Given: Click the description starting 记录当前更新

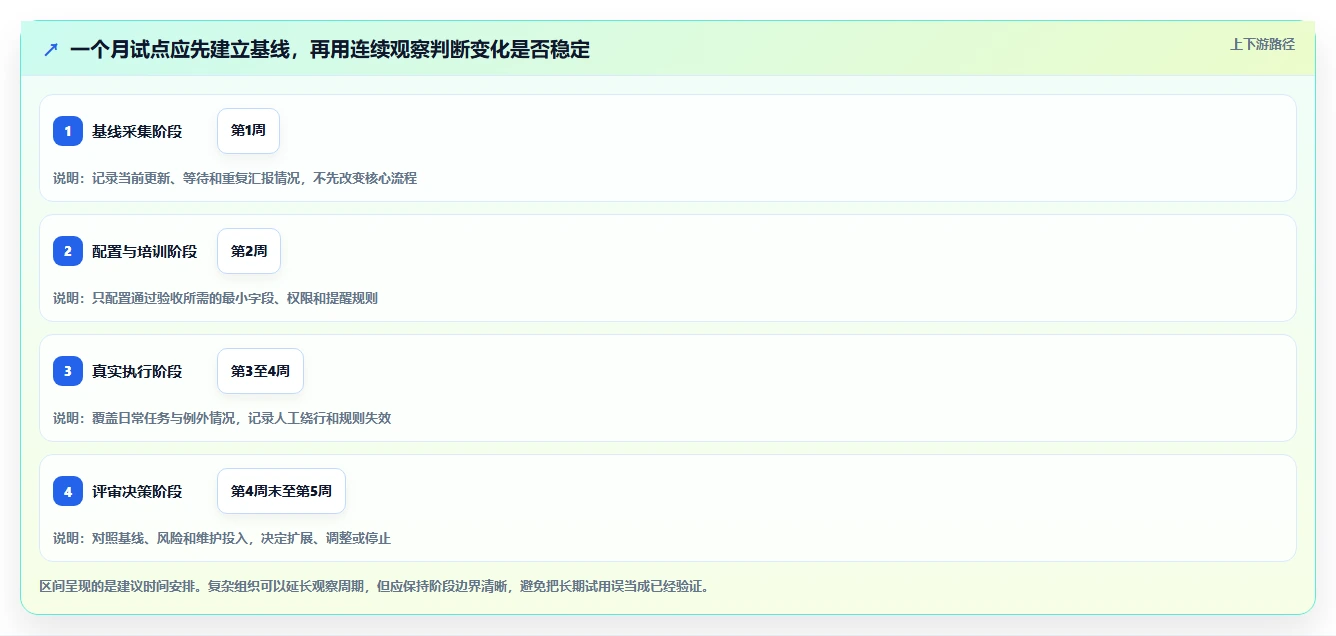Looking at the screenshot, I should tap(235, 178).
